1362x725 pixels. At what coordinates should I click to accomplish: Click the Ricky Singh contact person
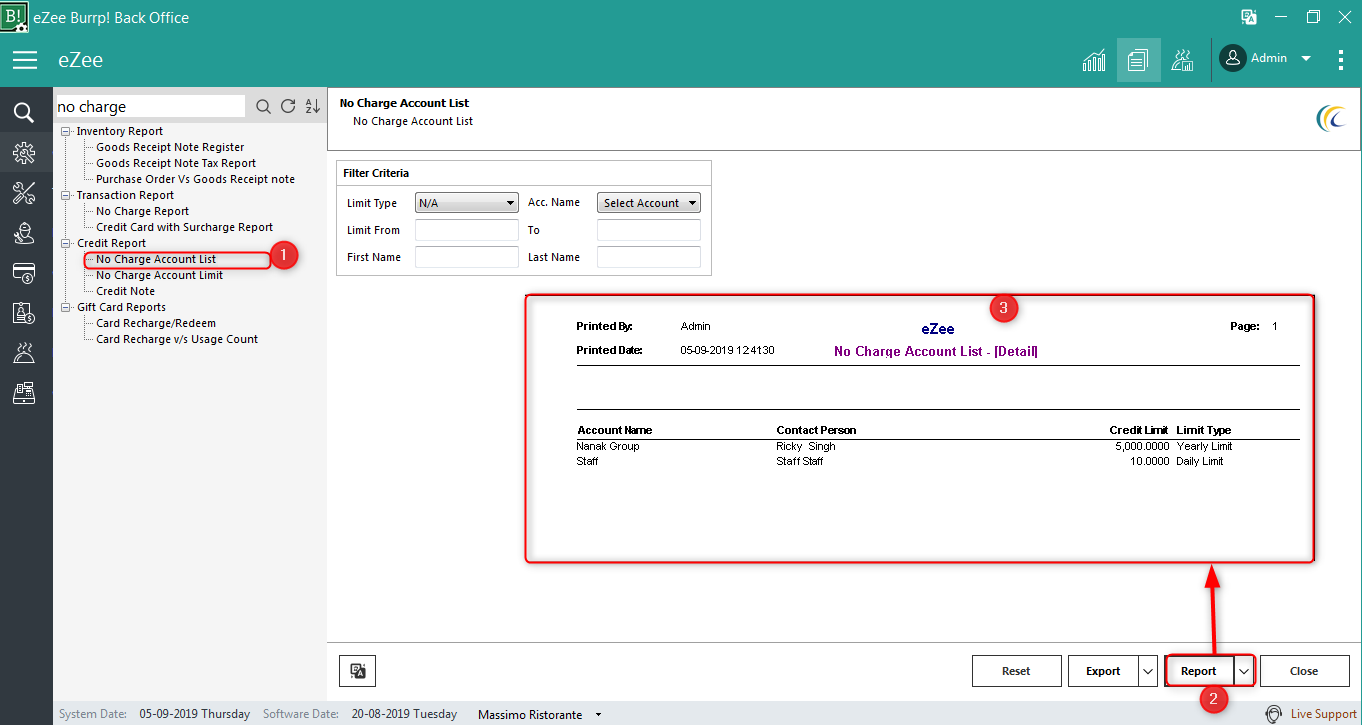tap(806, 446)
